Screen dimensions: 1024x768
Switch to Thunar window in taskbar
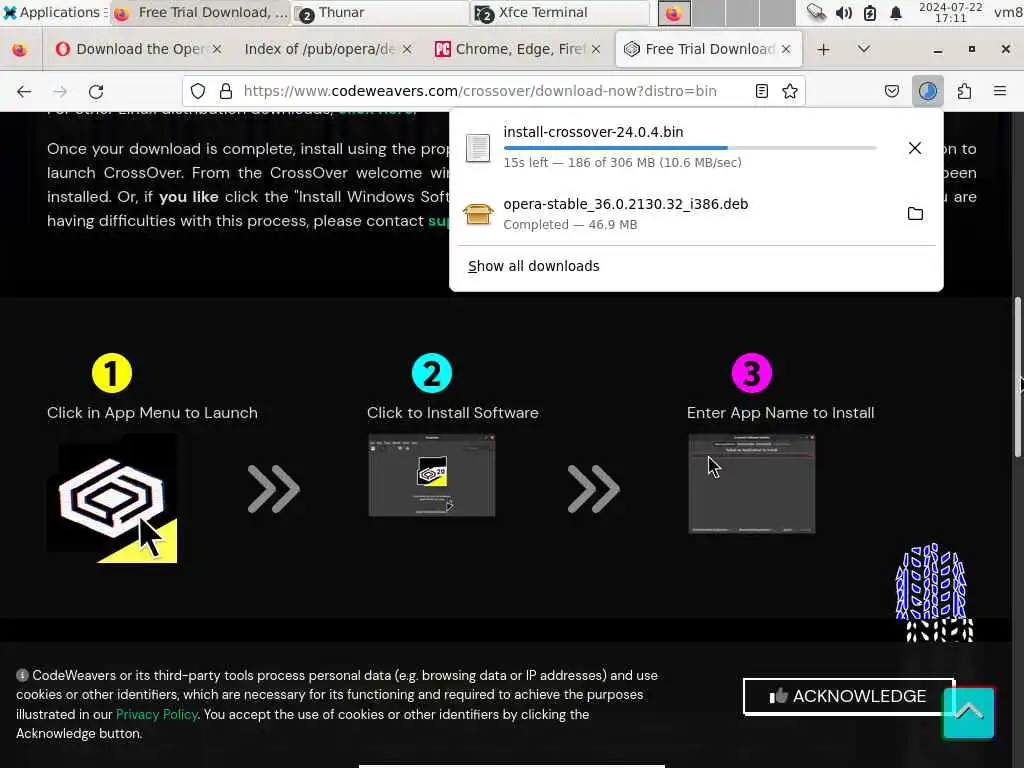click(379, 12)
